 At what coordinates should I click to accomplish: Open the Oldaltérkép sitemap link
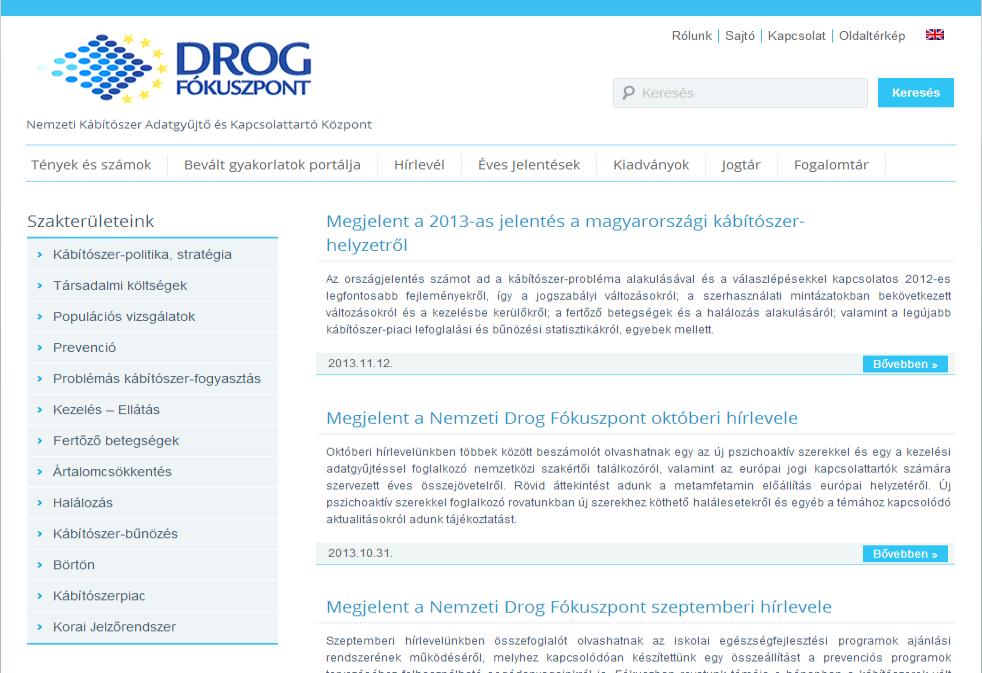872,36
